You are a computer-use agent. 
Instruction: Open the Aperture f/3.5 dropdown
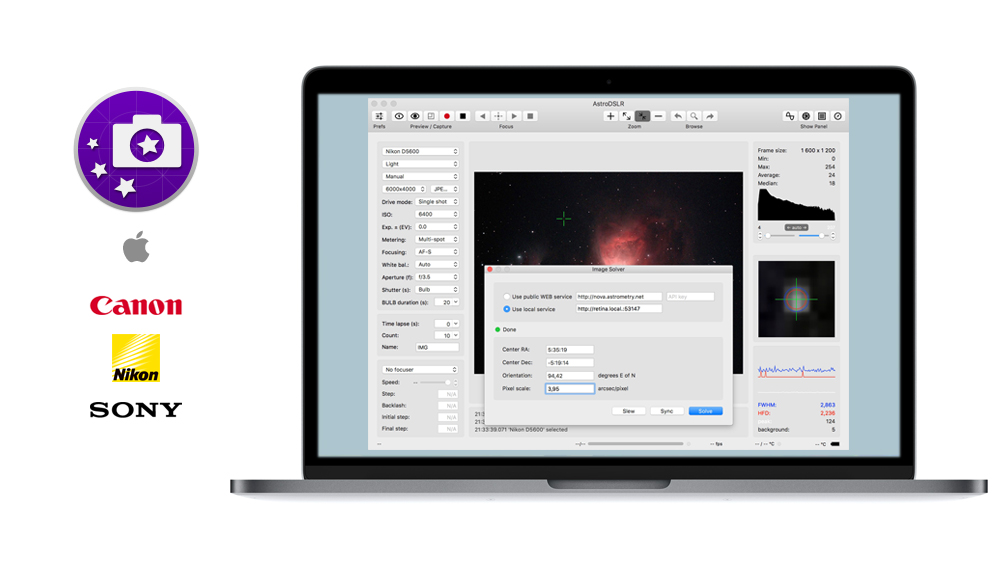point(437,277)
